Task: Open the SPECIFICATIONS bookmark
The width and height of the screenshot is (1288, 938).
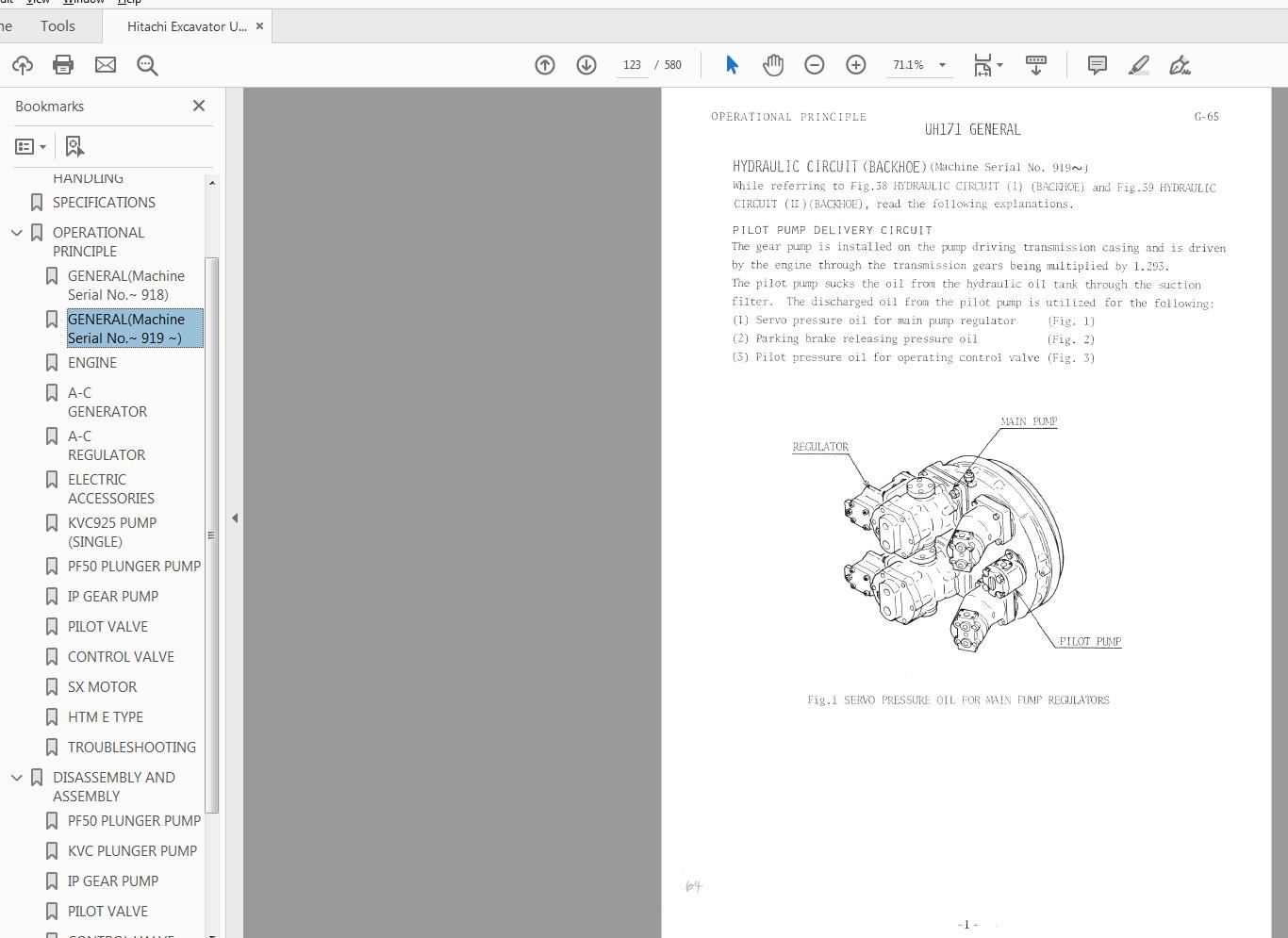Action: pos(104,202)
